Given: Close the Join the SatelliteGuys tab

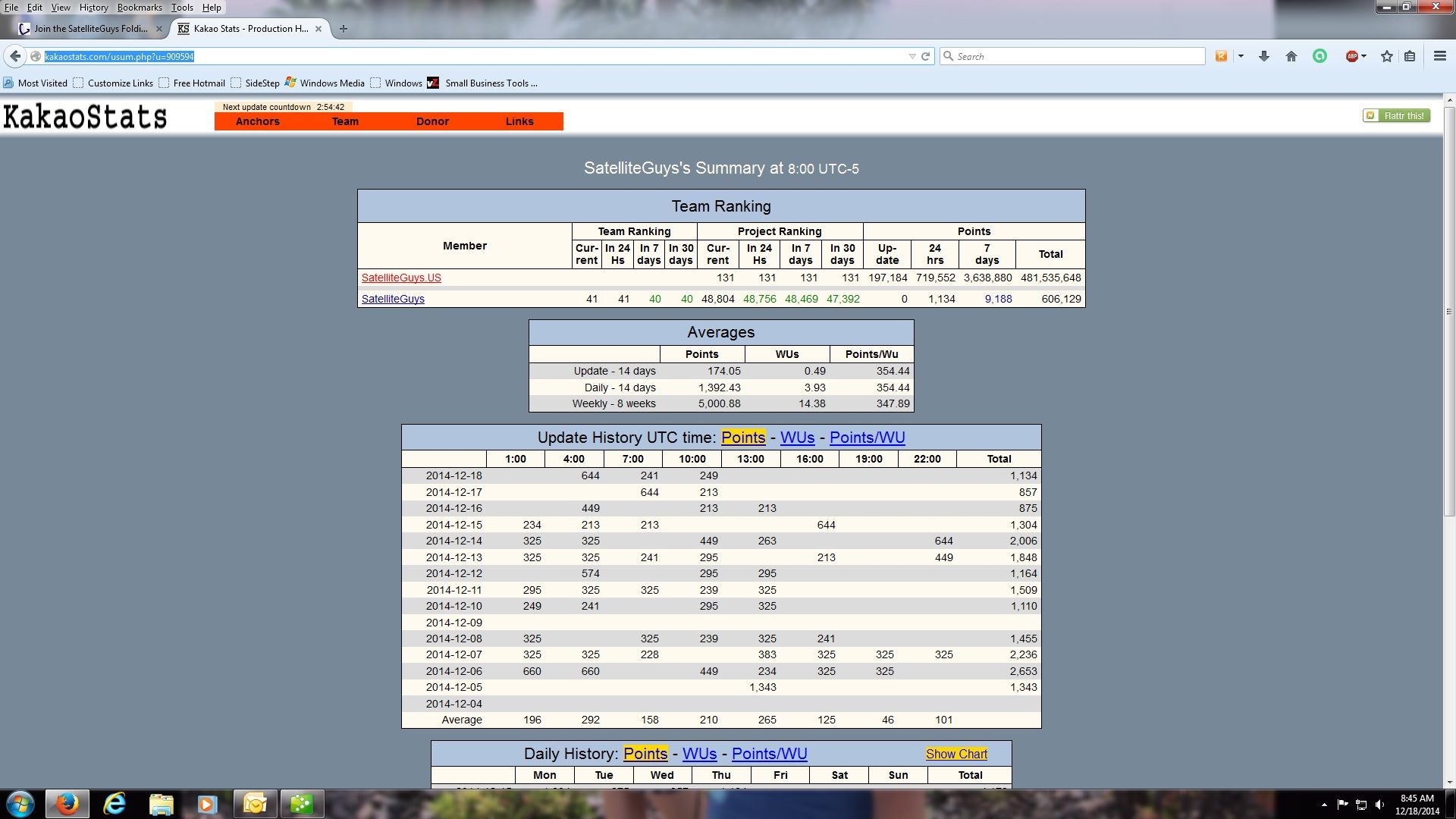Looking at the screenshot, I should click(159, 29).
